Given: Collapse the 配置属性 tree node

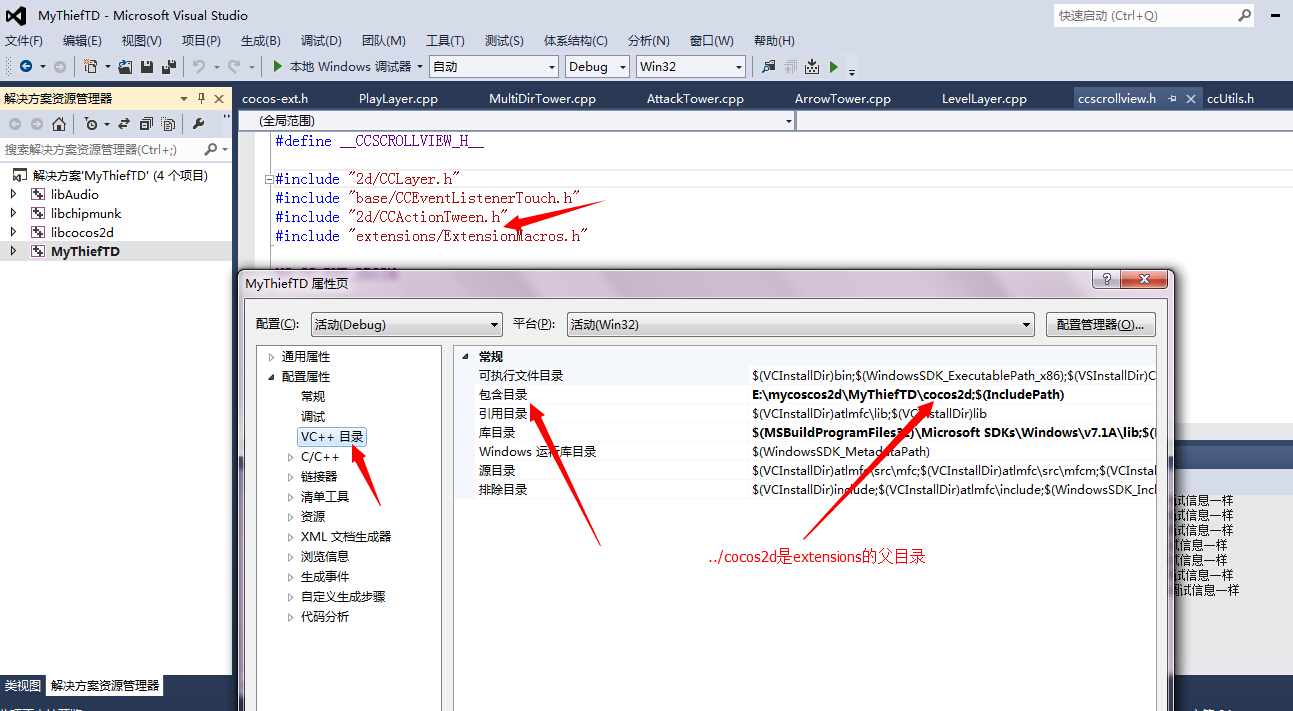Looking at the screenshot, I should [271, 377].
